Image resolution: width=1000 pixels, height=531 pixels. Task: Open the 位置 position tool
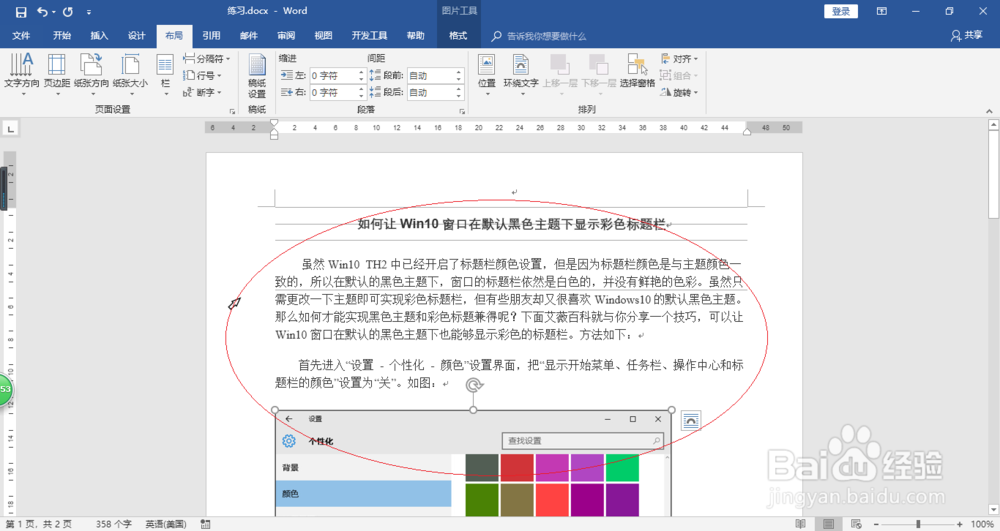[x=487, y=74]
